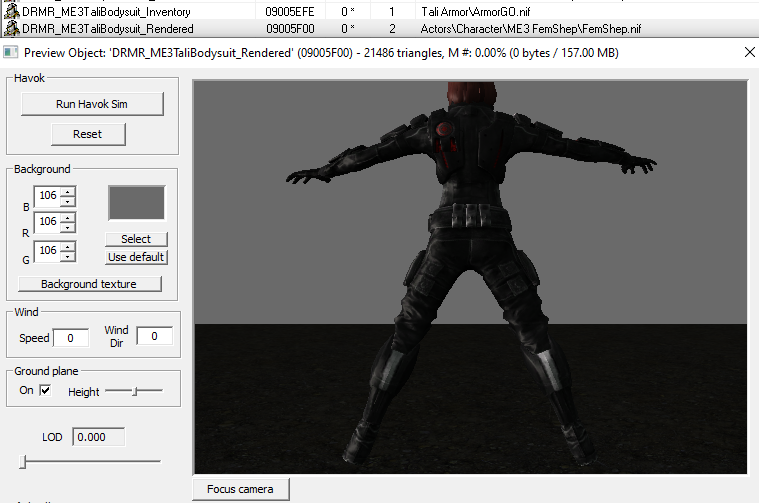The width and height of the screenshot is (759, 503).
Task: Click into the Wind Speed field
Action: tap(71, 337)
